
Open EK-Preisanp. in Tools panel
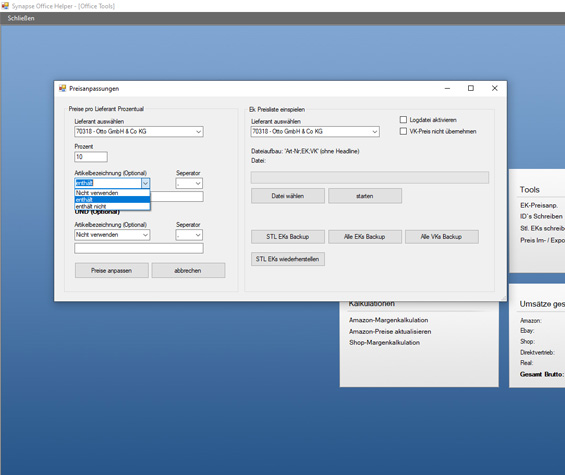[x=539, y=205]
